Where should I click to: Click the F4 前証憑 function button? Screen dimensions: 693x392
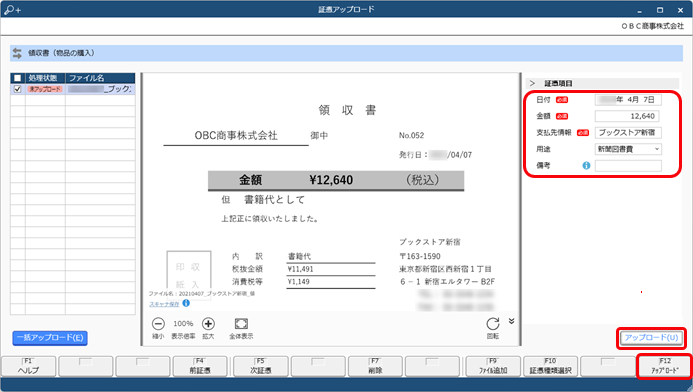[200, 366]
